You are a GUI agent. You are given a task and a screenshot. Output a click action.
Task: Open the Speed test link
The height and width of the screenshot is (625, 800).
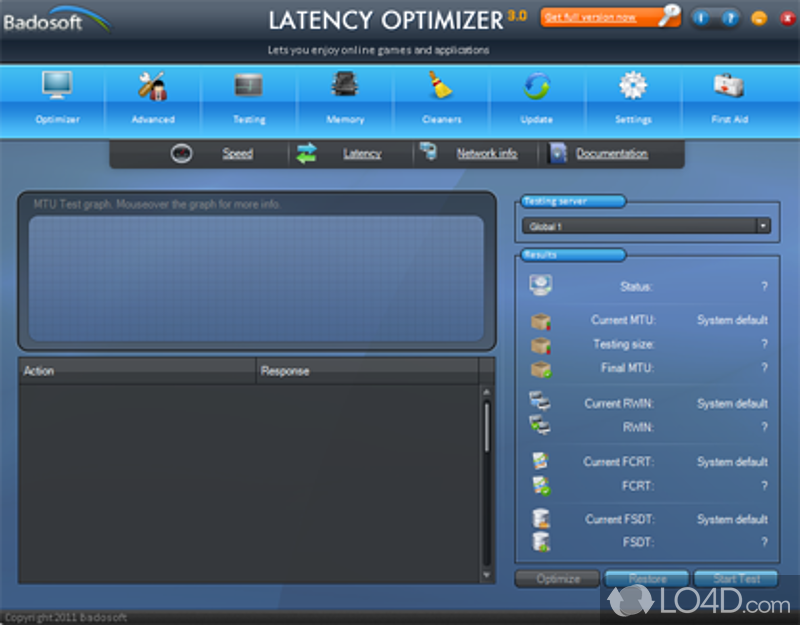pos(237,153)
